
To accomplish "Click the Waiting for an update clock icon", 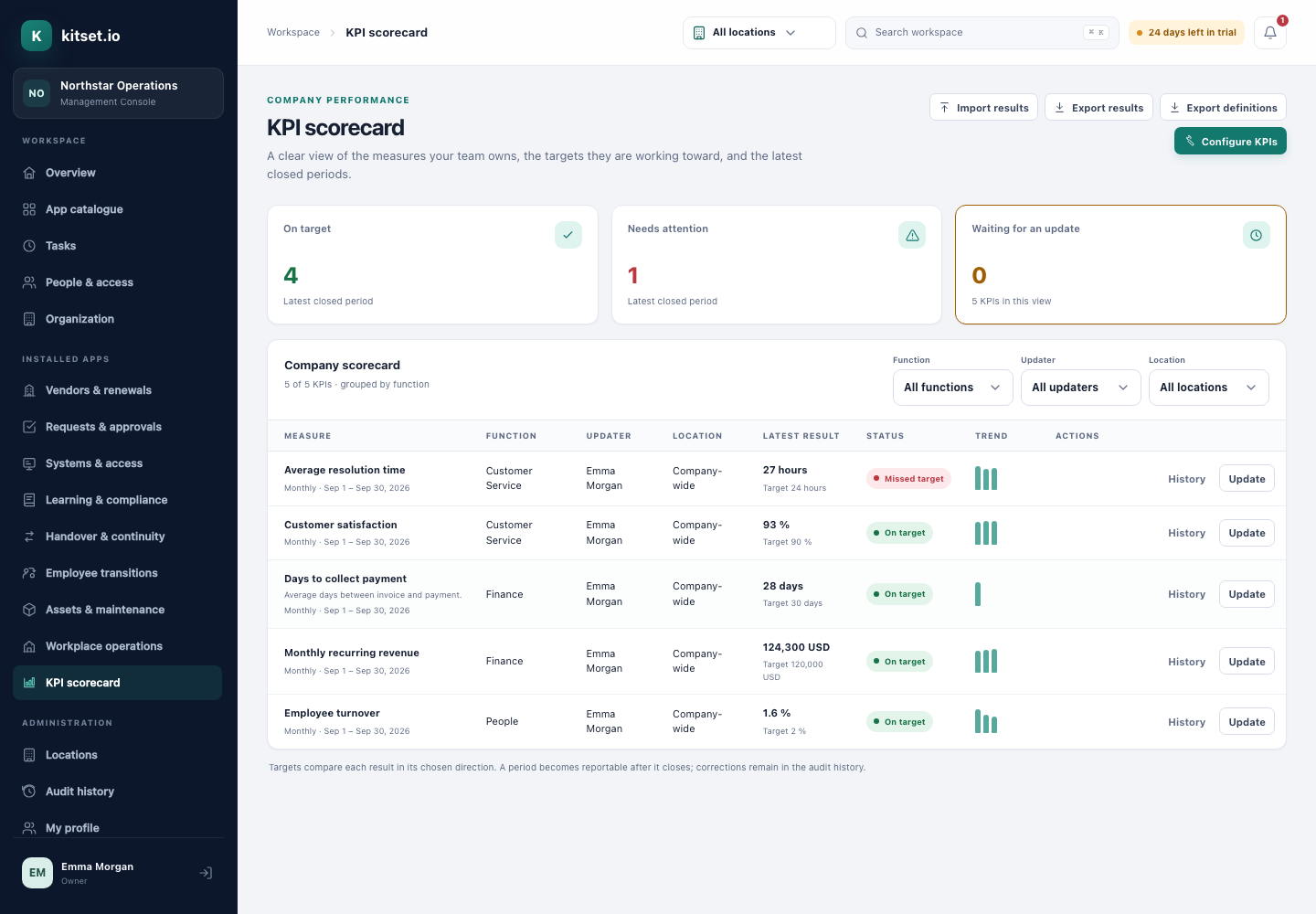I will [1257, 235].
